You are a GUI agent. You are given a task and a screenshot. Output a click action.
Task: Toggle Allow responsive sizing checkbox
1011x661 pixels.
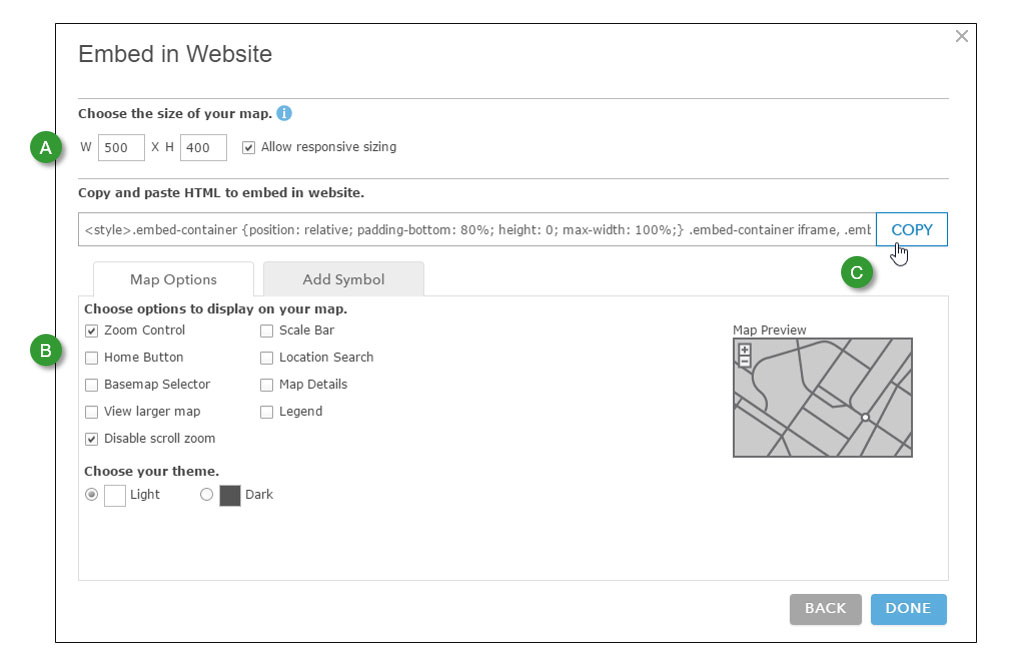(x=249, y=148)
